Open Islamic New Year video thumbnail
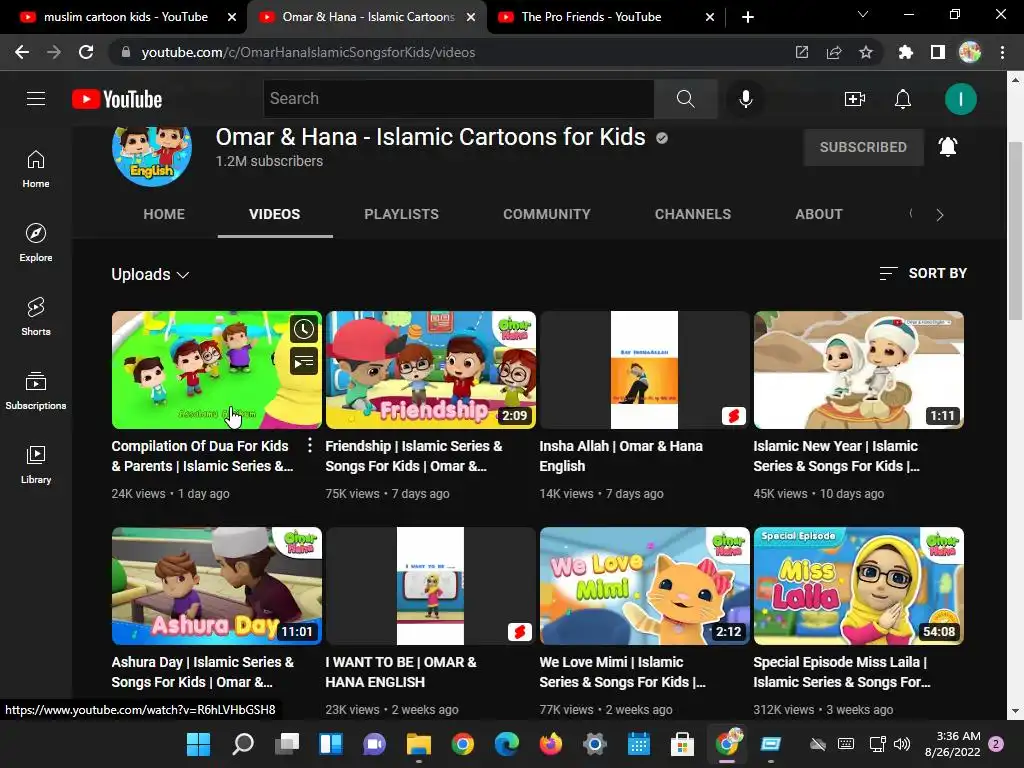Screen dimensions: 1024x768 click(x=858, y=370)
